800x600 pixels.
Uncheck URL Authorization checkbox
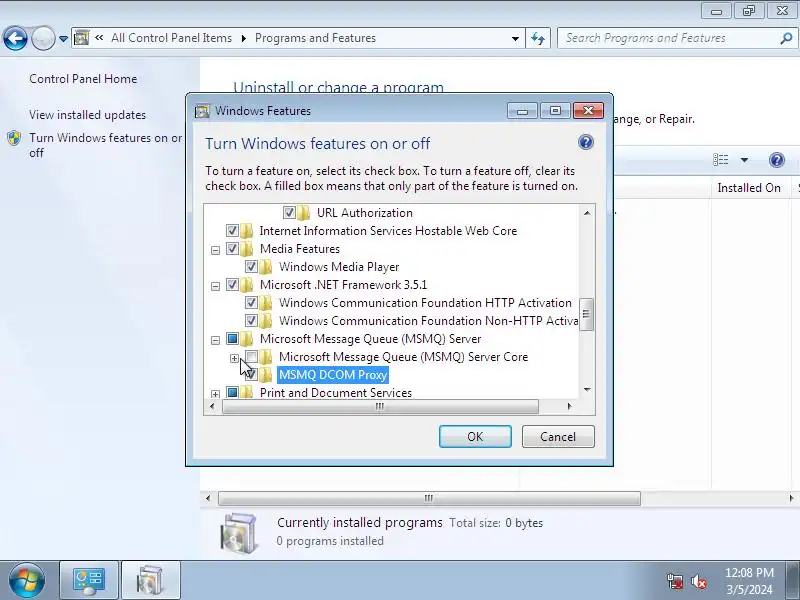coord(289,213)
